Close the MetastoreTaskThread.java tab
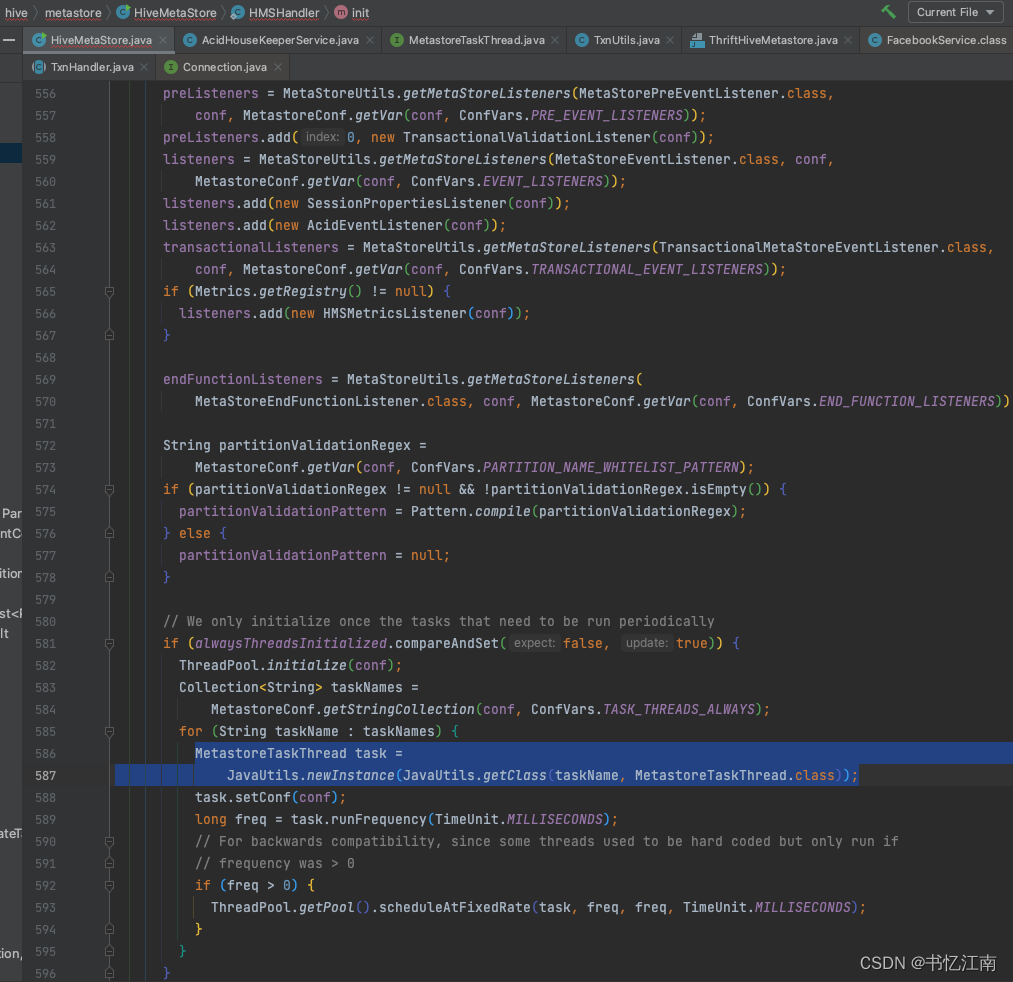 (555, 40)
